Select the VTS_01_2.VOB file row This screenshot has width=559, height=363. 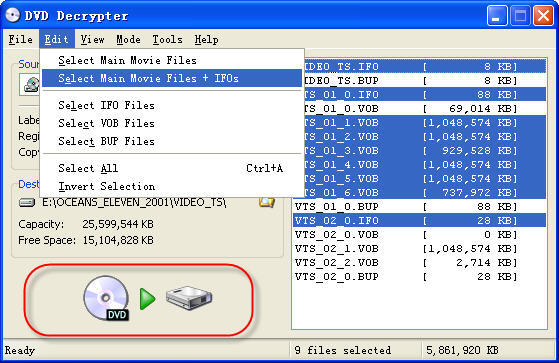425,137
